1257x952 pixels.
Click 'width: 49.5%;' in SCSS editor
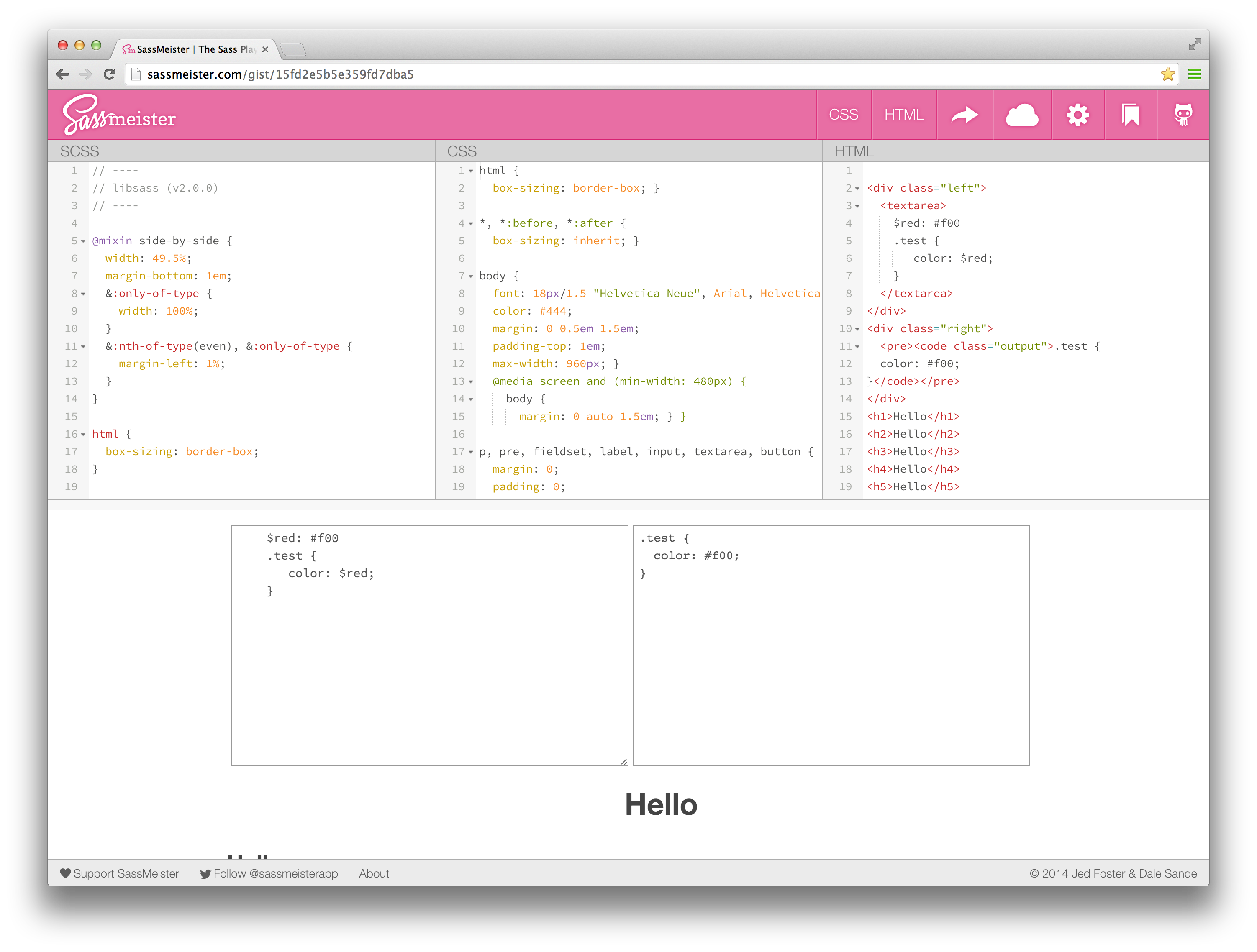(x=148, y=258)
